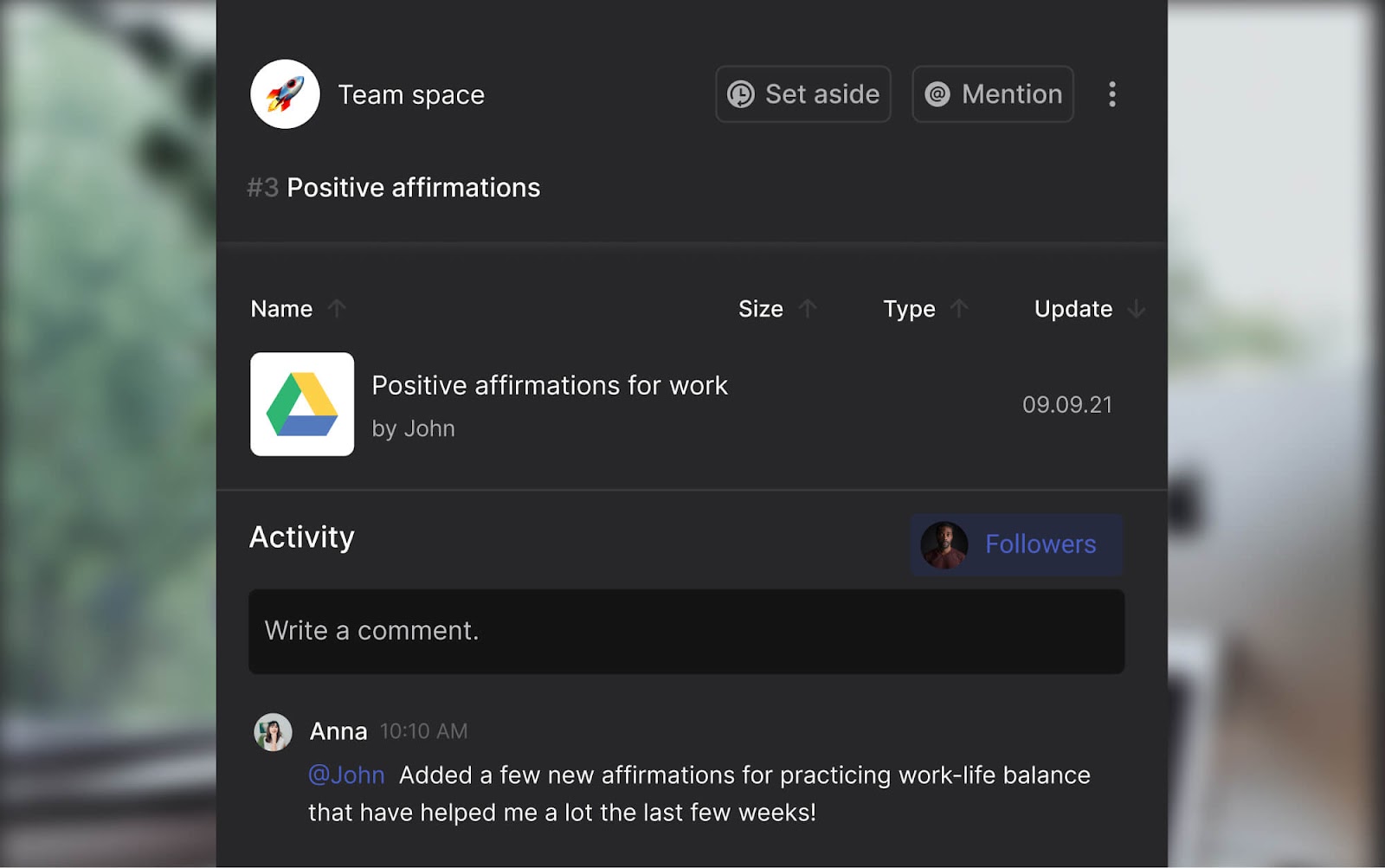1385x868 pixels.
Task: Sort files by Size using arrow
Action: click(x=808, y=309)
